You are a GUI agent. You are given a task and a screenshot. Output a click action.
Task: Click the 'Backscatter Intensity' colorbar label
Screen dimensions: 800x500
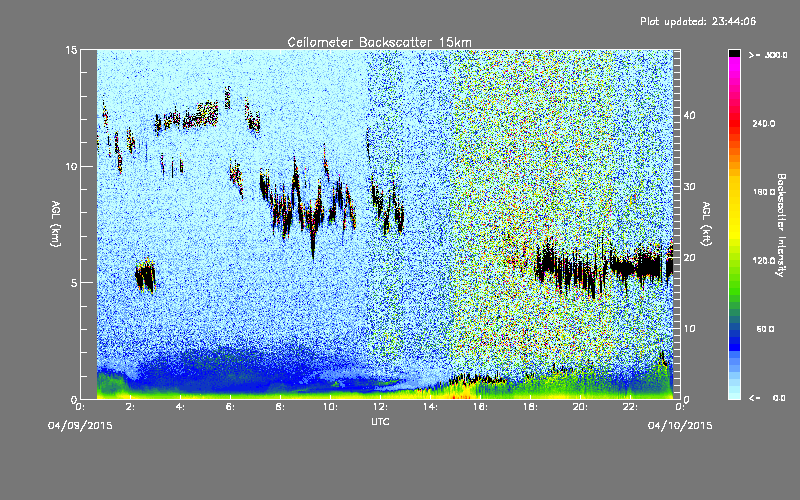(x=781, y=225)
